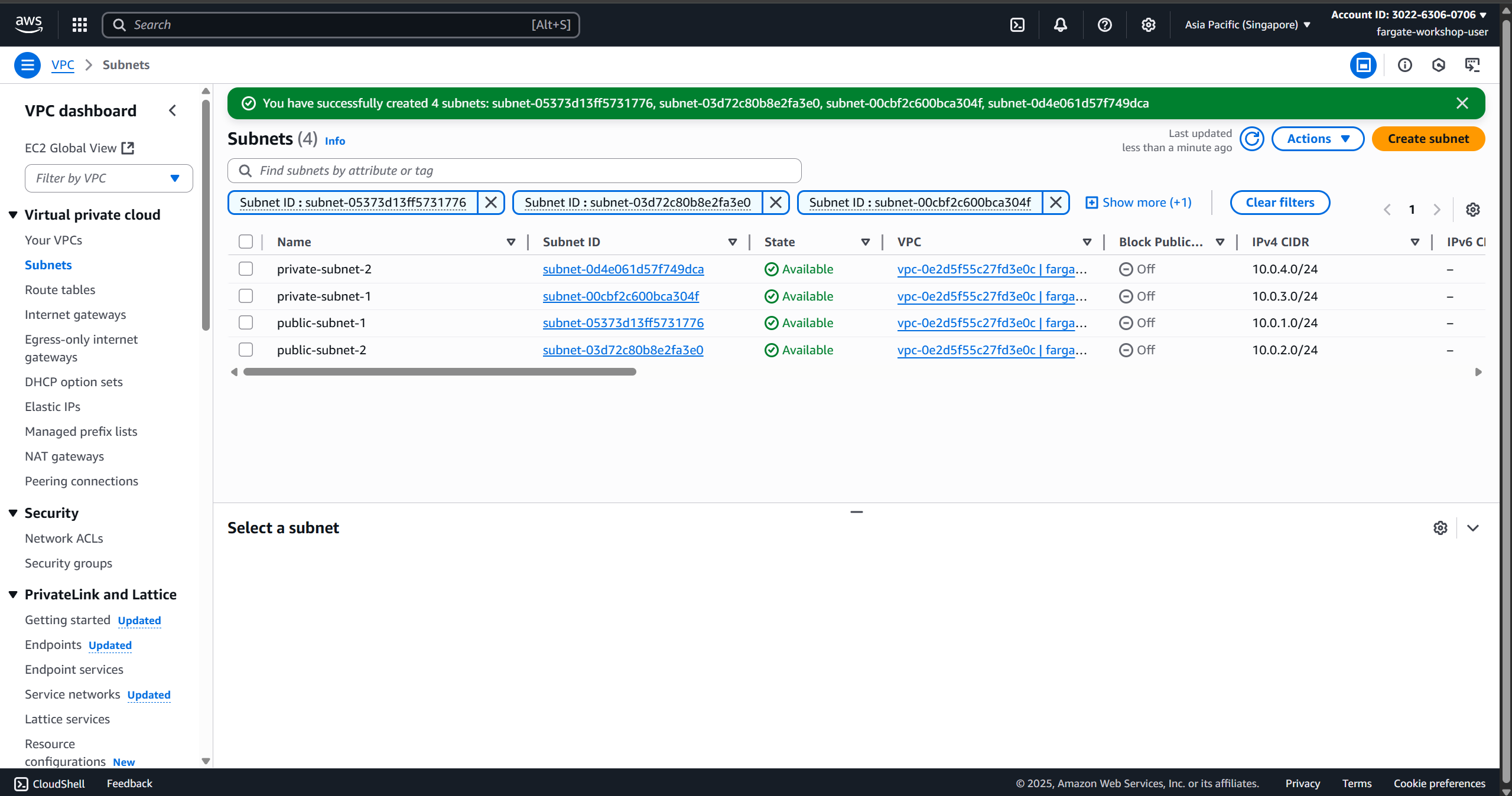Open console settings gear in top bar
This screenshot has width=1512, height=796.
(x=1149, y=25)
